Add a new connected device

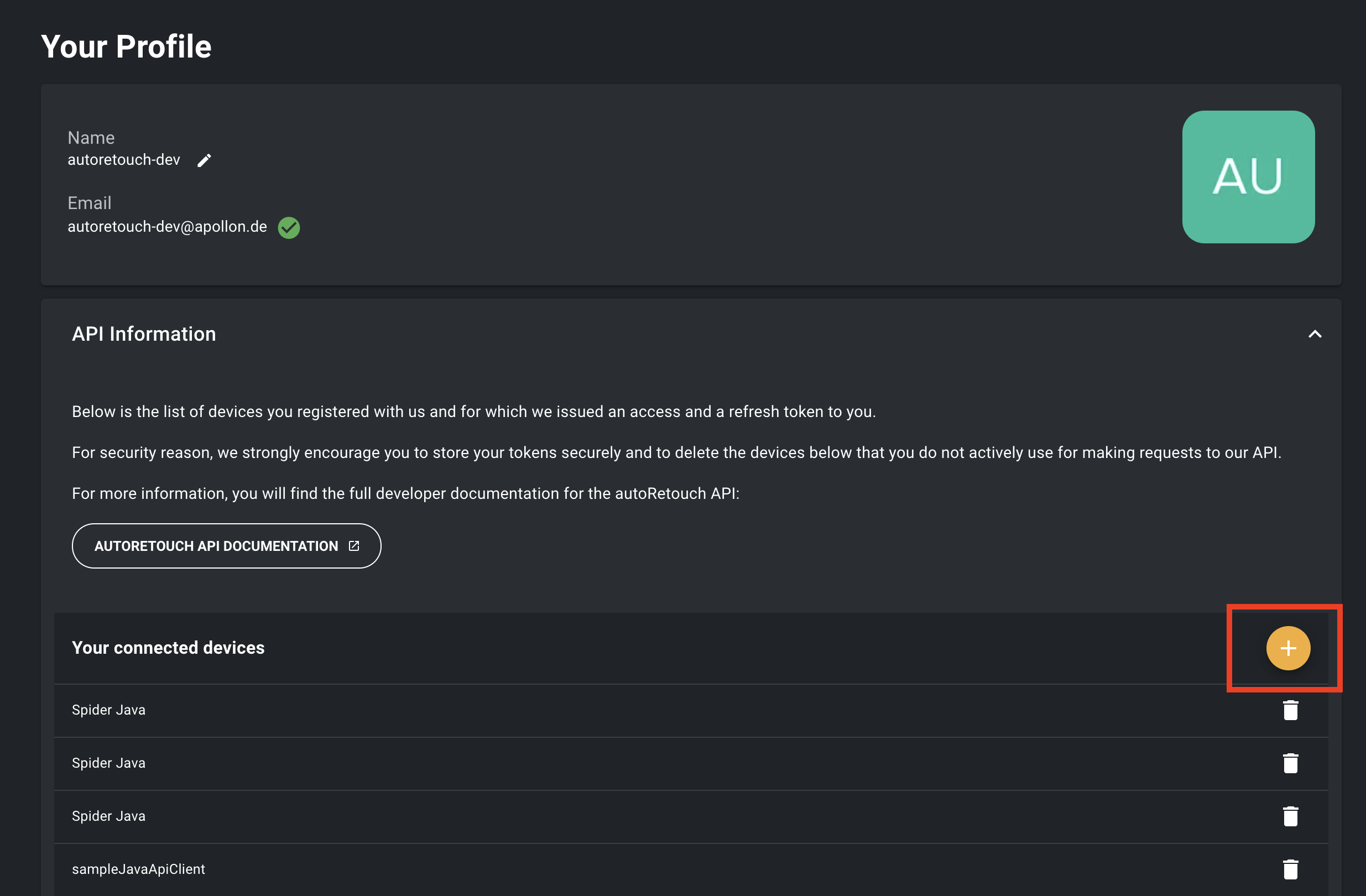[1288, 648]
